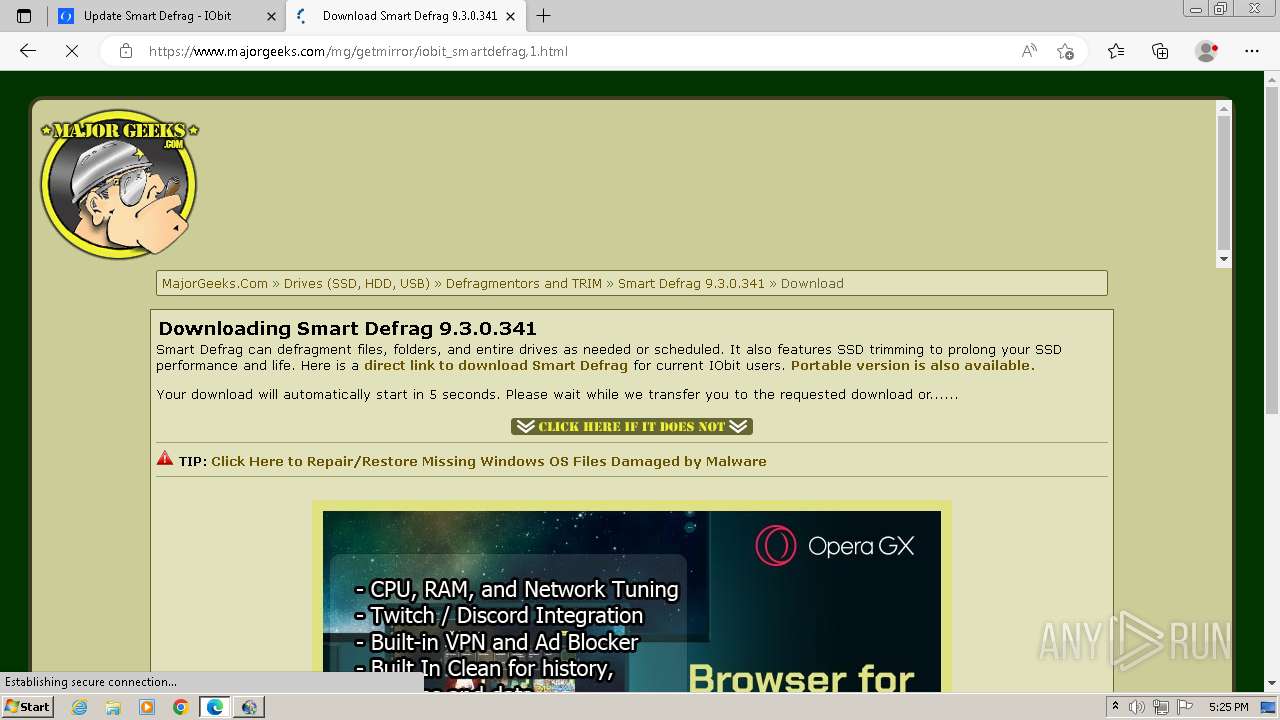The image size is (1280, 720).
Task: Click the browser back arrow
Action: [x=28, y=51]
